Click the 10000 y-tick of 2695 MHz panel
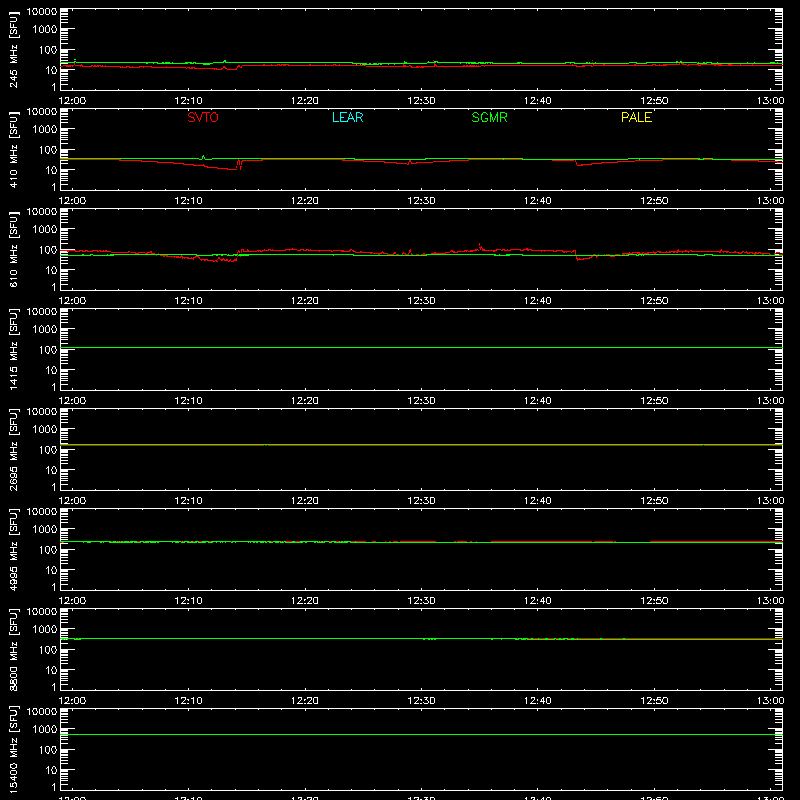 pos(42,412)
